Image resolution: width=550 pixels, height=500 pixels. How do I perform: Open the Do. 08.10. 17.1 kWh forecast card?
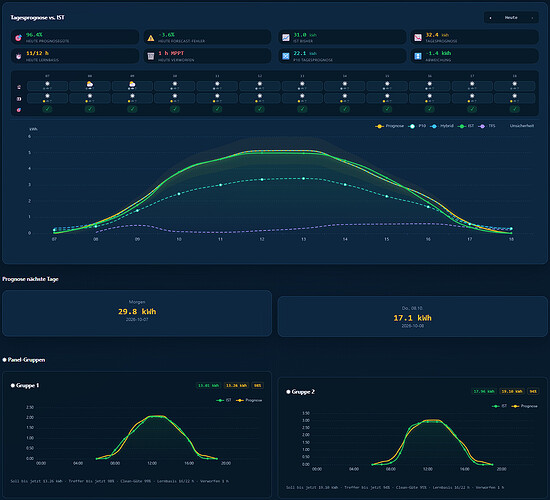tap(412, 316)
